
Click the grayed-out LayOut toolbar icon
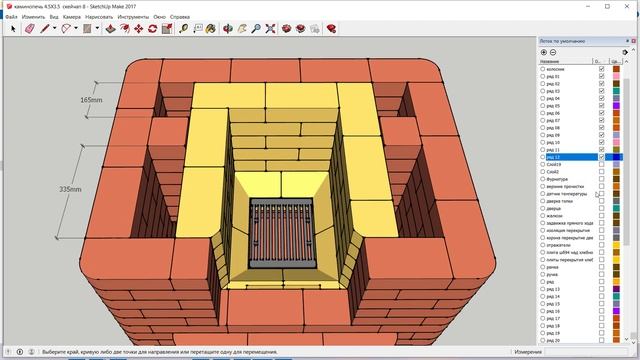(x=314, y=29)
